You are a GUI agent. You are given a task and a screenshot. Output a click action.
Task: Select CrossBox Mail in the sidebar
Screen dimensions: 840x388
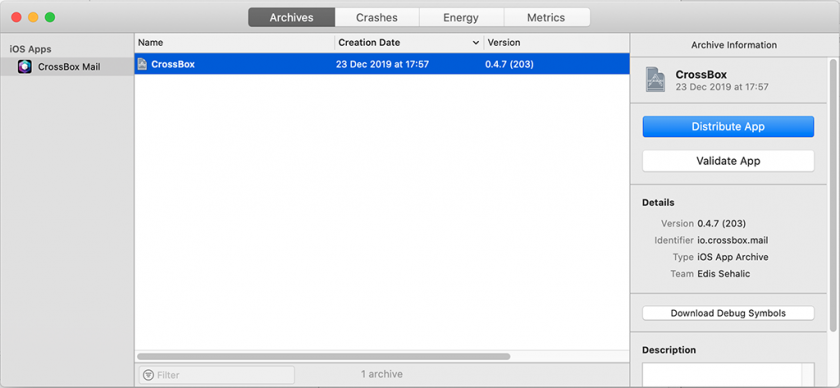coord(67,67)
